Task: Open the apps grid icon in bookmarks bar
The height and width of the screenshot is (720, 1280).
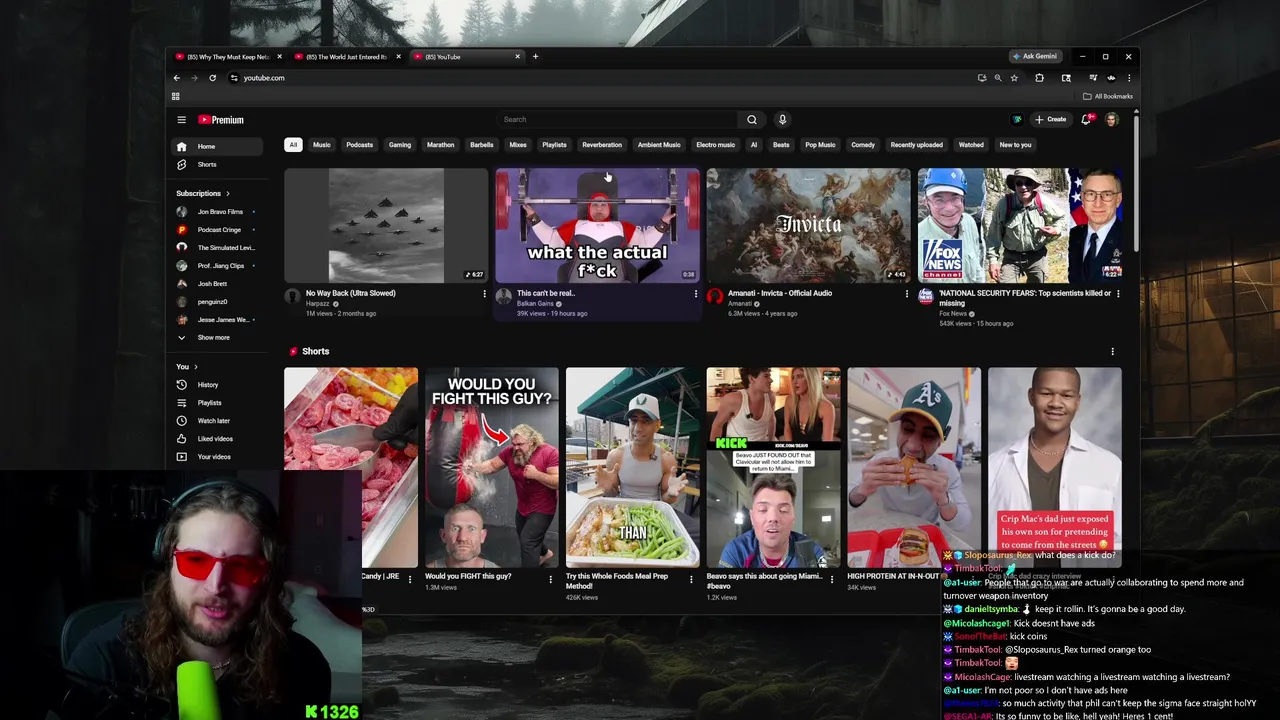Action: [x=175, y=97]
